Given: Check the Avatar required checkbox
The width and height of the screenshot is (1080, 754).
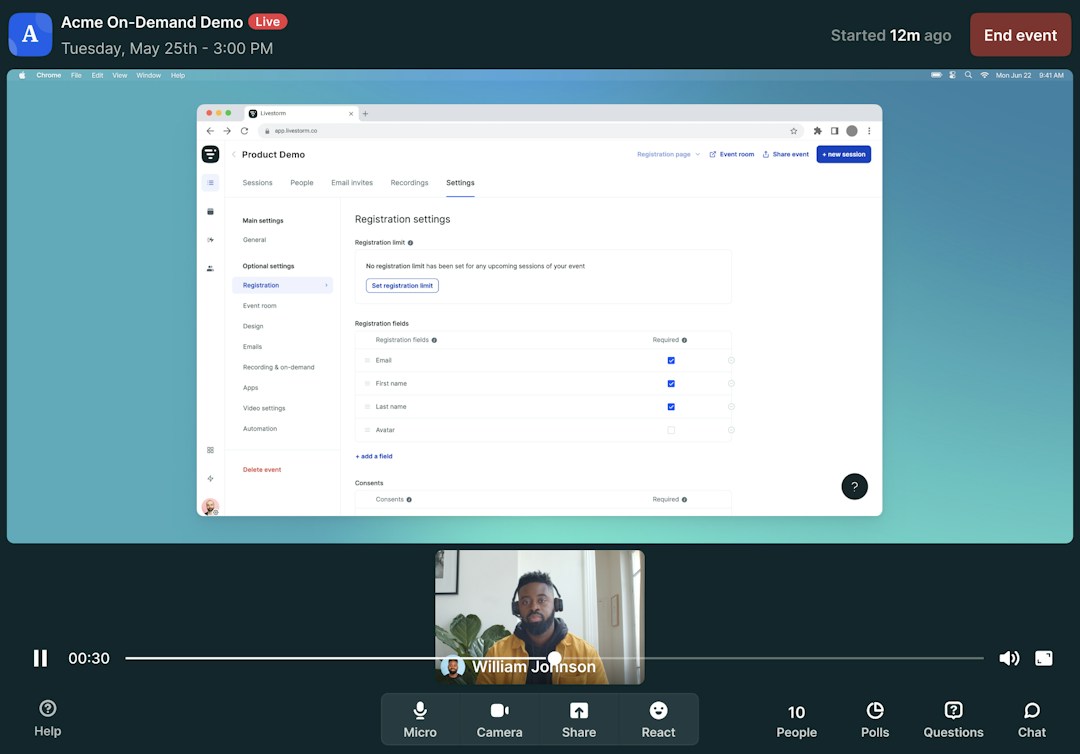Looking at the screenshot, I should click(671, 430).
